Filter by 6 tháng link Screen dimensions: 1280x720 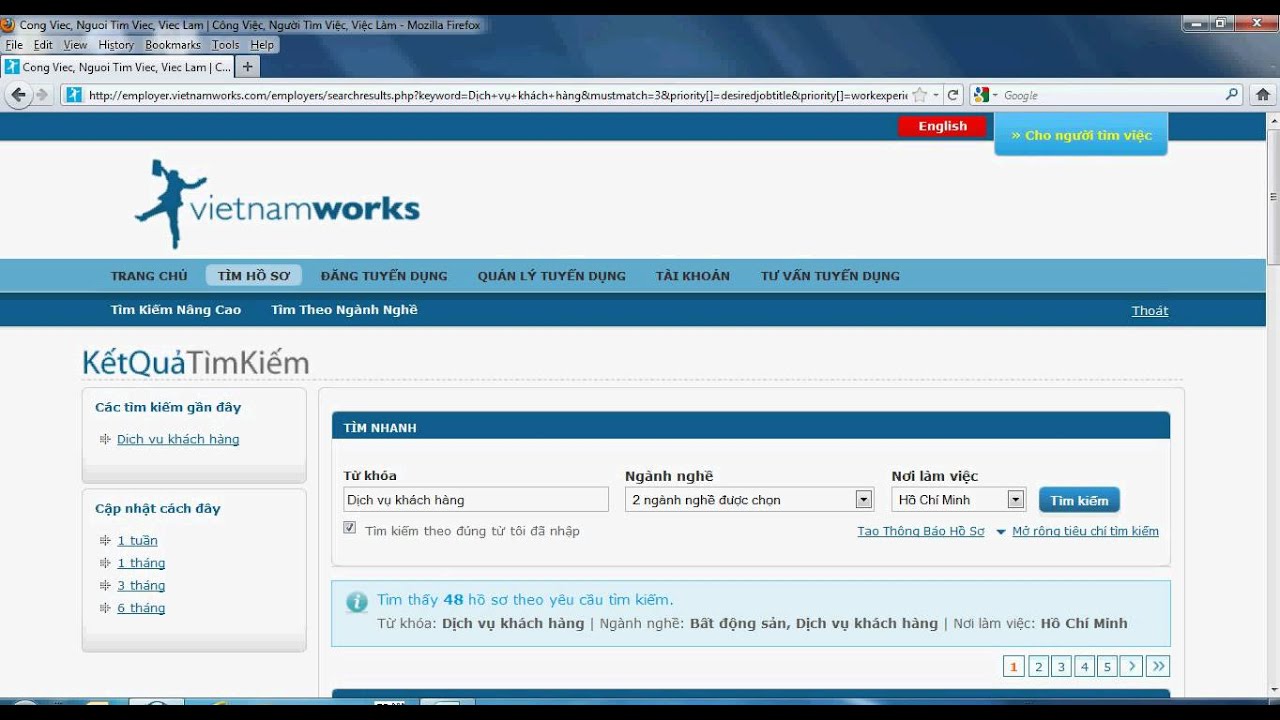coord(141,608)
